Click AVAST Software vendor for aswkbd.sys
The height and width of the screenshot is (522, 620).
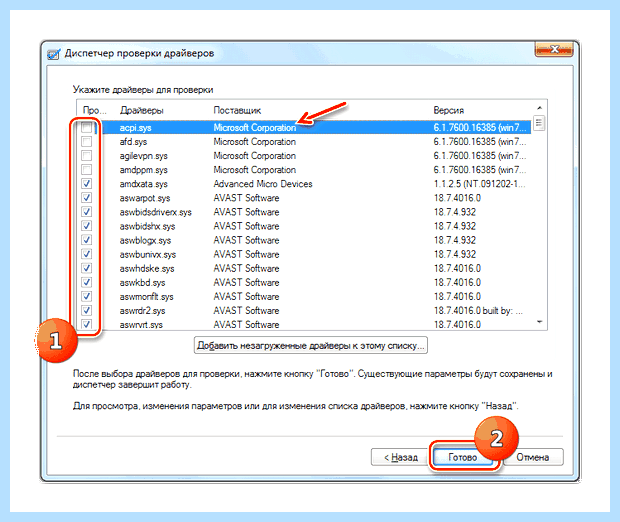pyautogui.click(x=246, y=282)
